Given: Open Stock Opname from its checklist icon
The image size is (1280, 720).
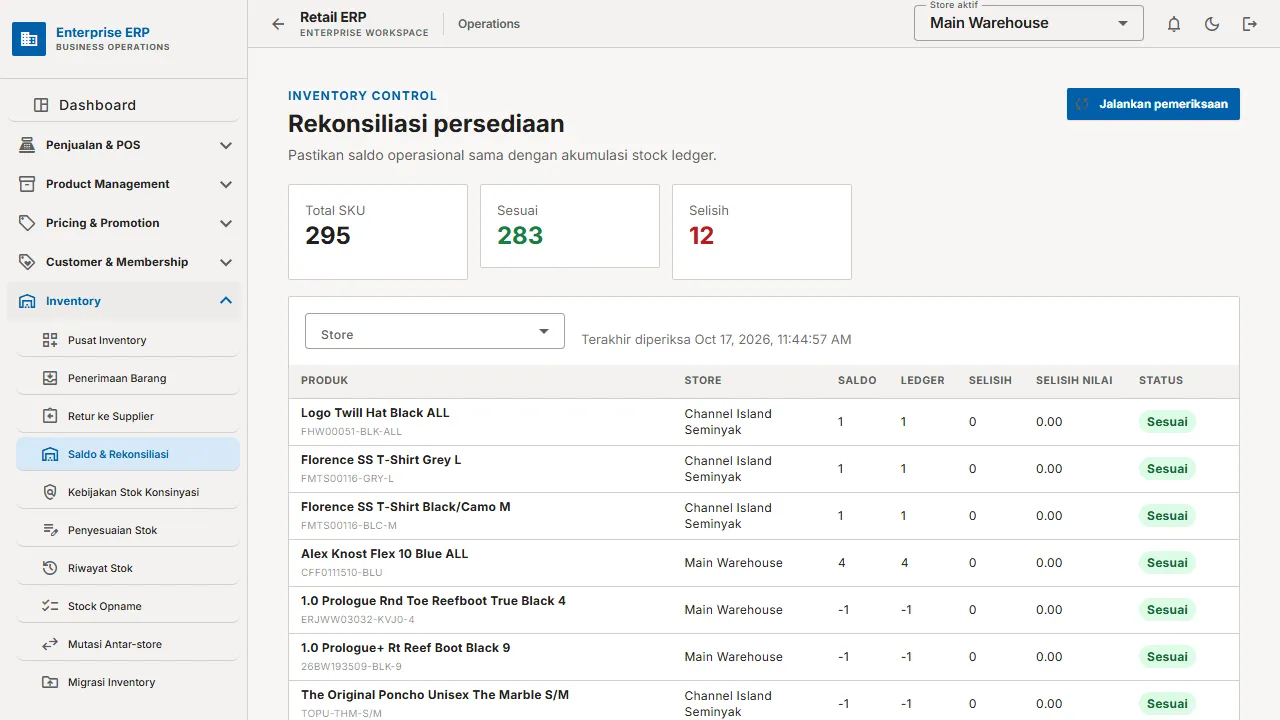Looking at the screenshot, I should point(50,606).
